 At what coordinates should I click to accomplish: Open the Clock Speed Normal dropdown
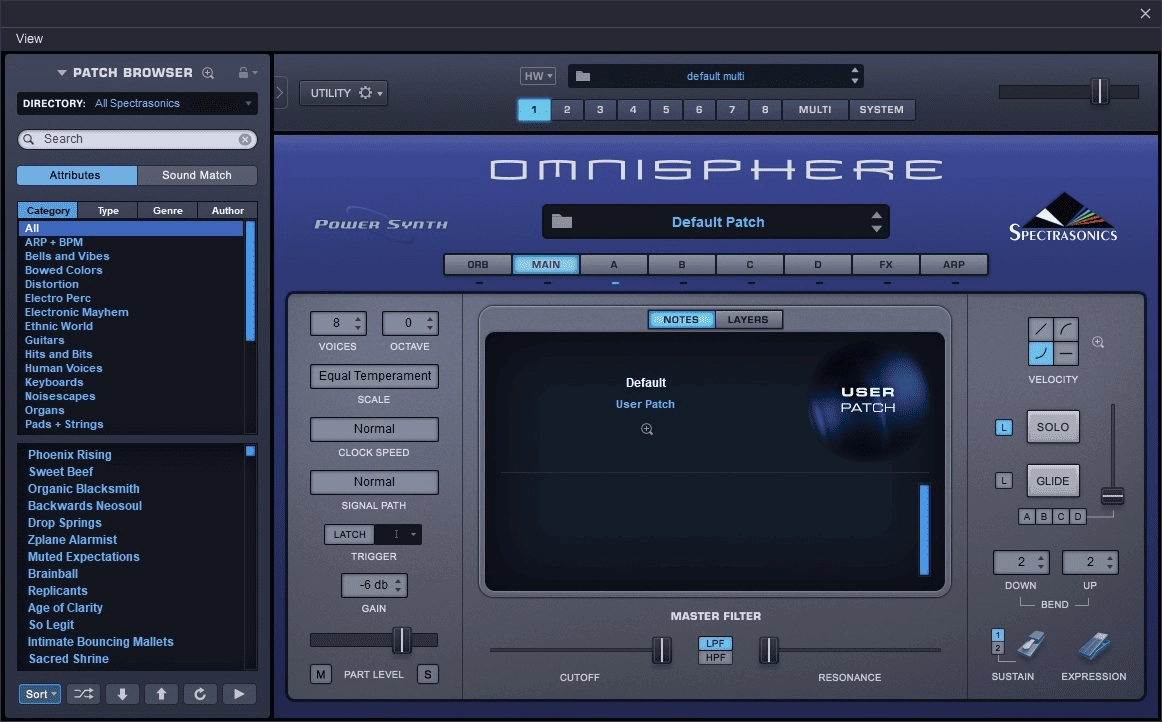click(374, 428)
